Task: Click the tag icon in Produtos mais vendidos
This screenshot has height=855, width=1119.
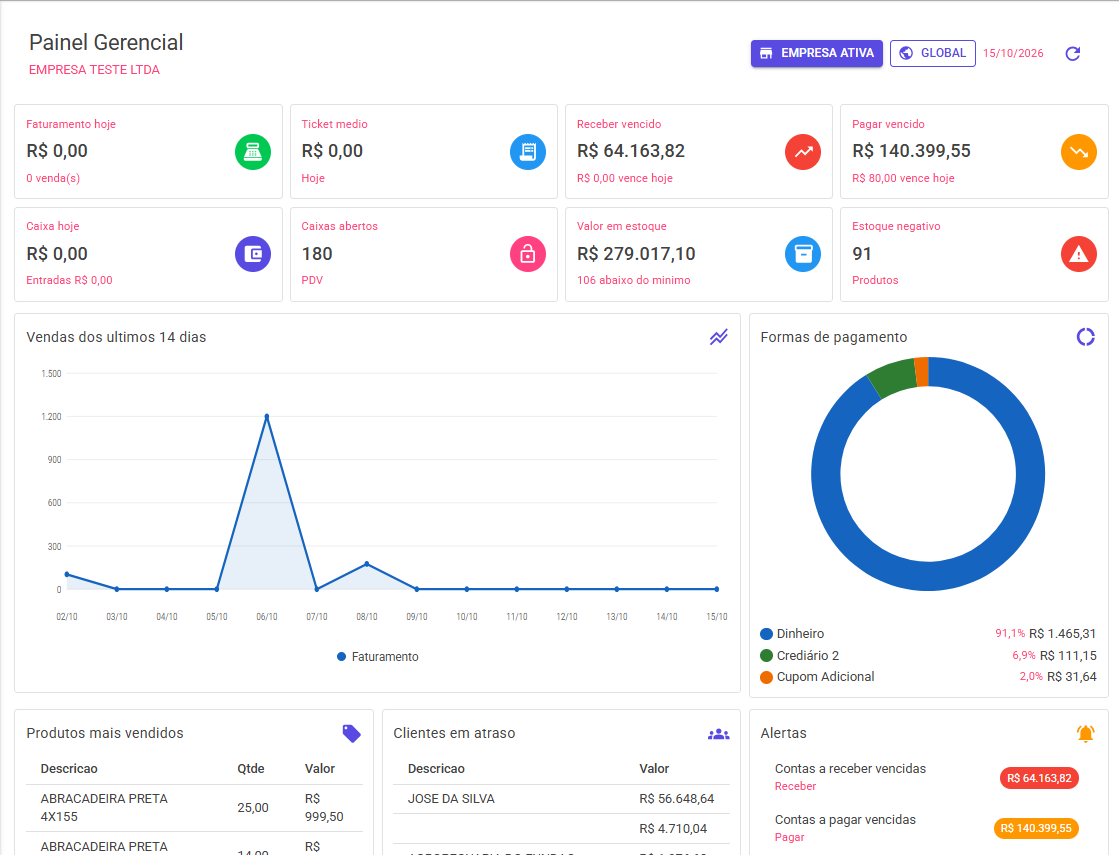Action: (x=351, y=733)
